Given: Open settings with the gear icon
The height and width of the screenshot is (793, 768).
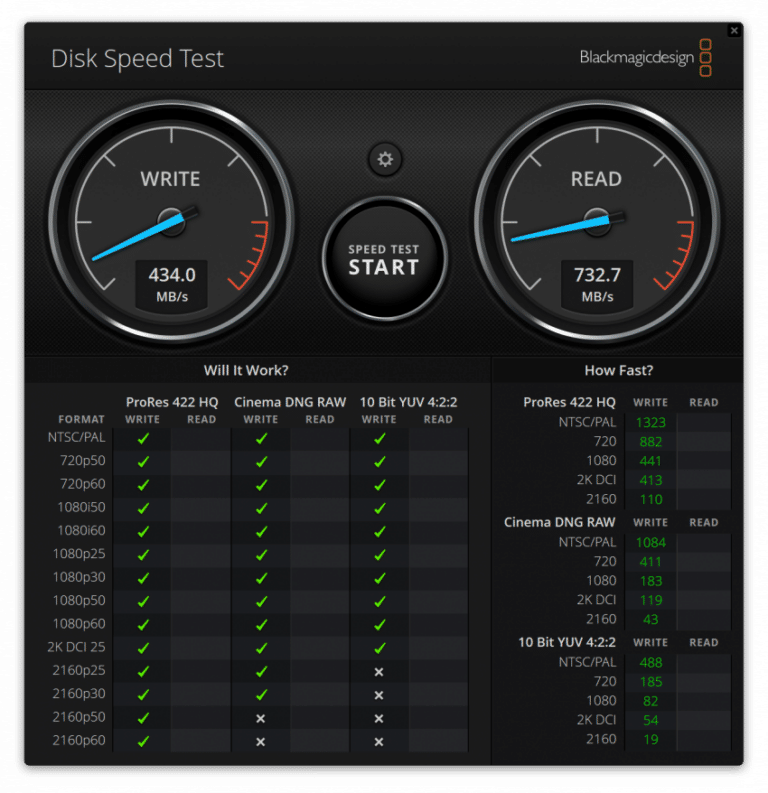Looking at the screenshot, I should [385, 160].
